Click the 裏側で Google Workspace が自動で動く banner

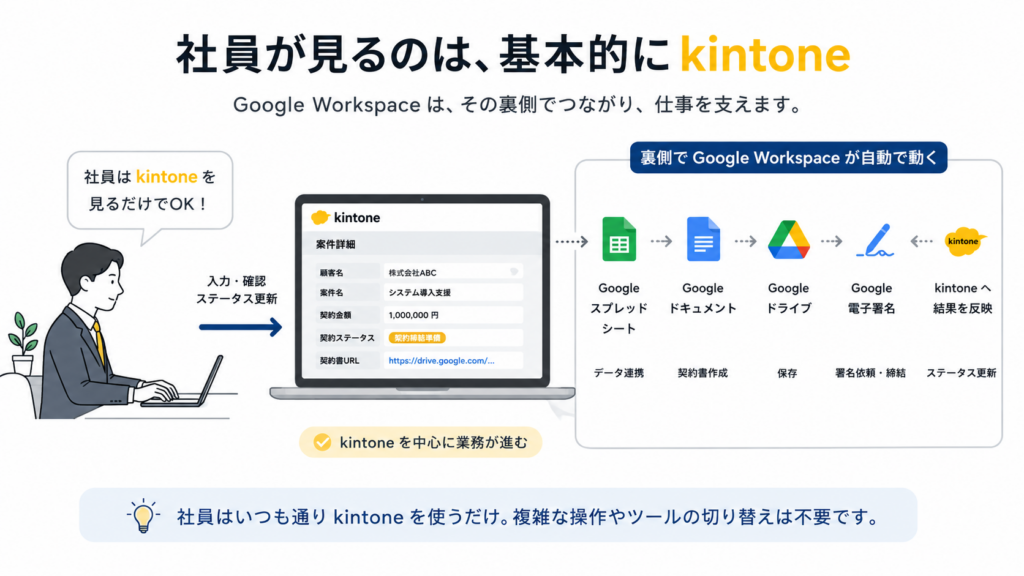pos(788,157)
